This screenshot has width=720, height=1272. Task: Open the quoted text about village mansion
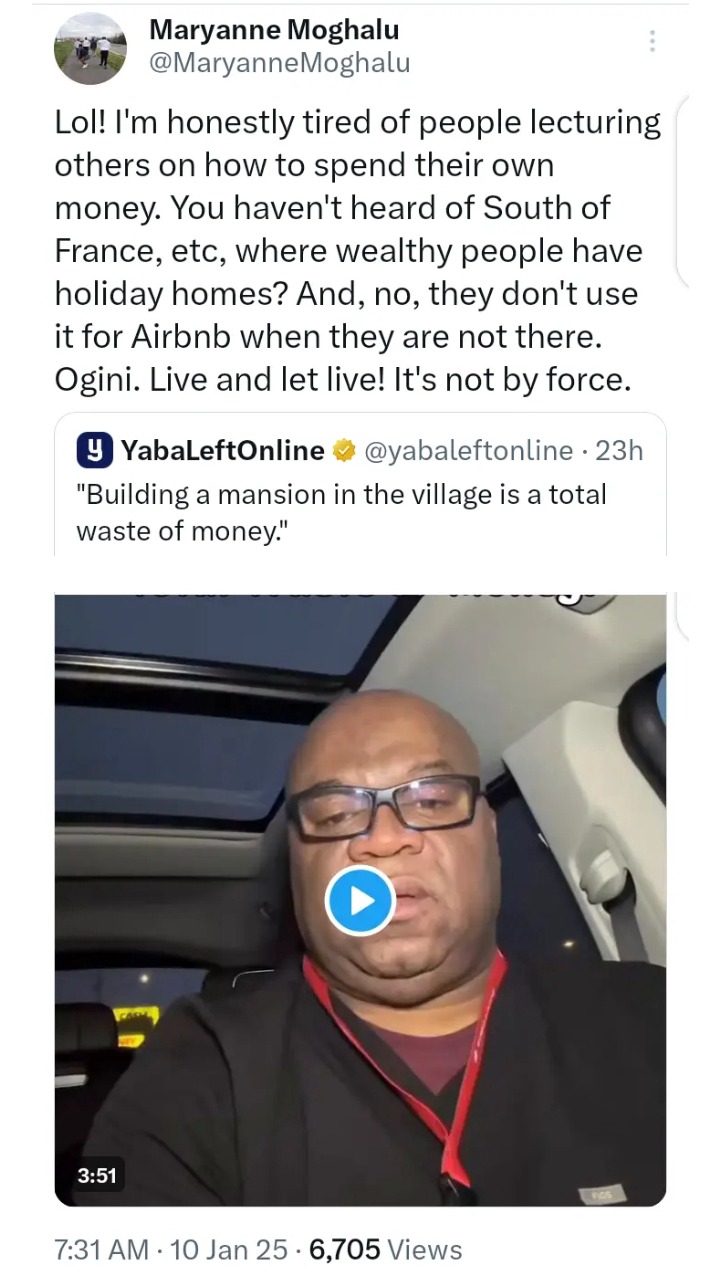click(x=342, y=513)
